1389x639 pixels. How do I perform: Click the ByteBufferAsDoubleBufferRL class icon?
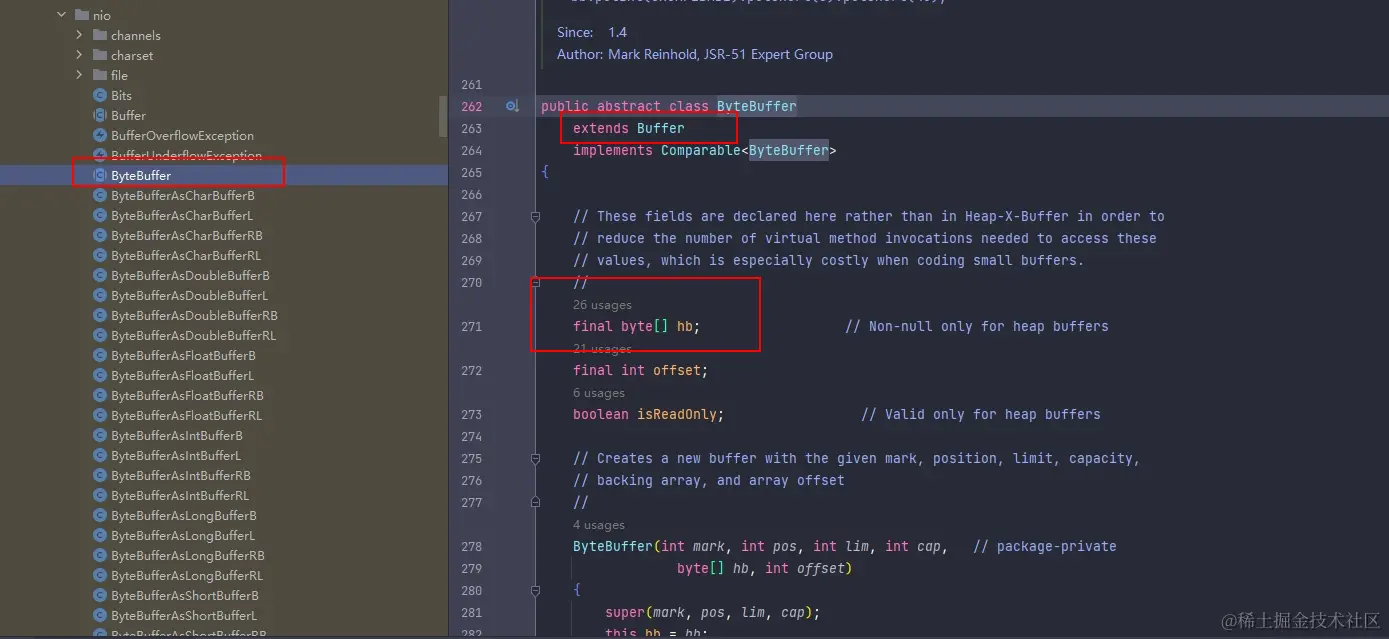(100, 335)
